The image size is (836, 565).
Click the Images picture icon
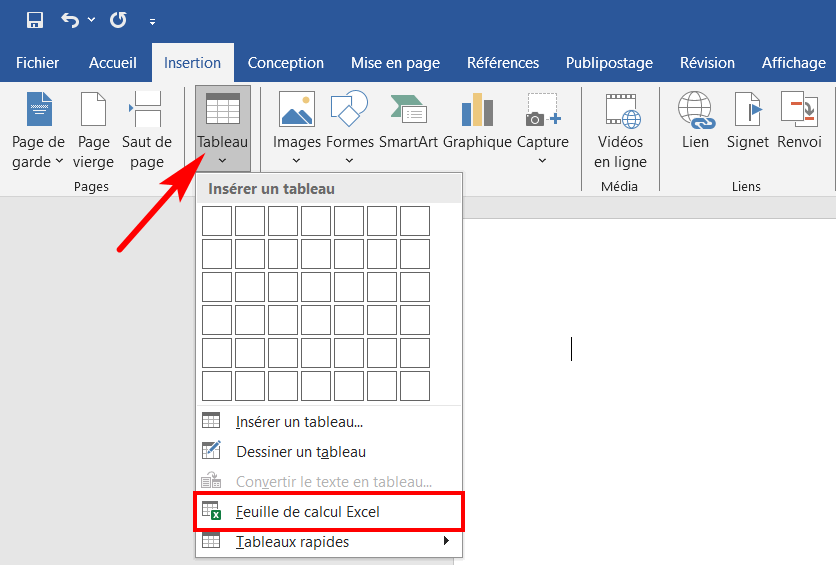pyautogui.click(x=297, y=109)
